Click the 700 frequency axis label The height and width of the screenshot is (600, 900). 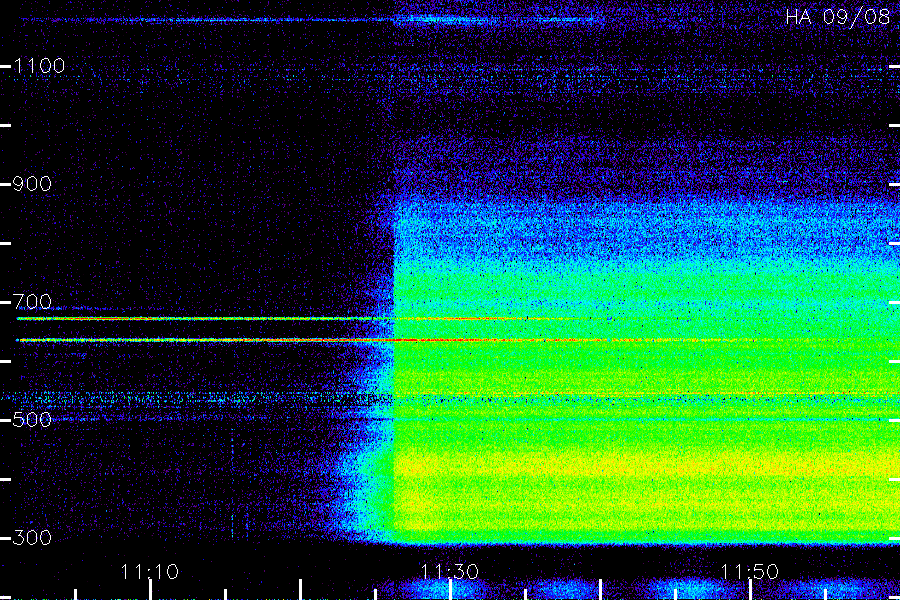[32, 302]
